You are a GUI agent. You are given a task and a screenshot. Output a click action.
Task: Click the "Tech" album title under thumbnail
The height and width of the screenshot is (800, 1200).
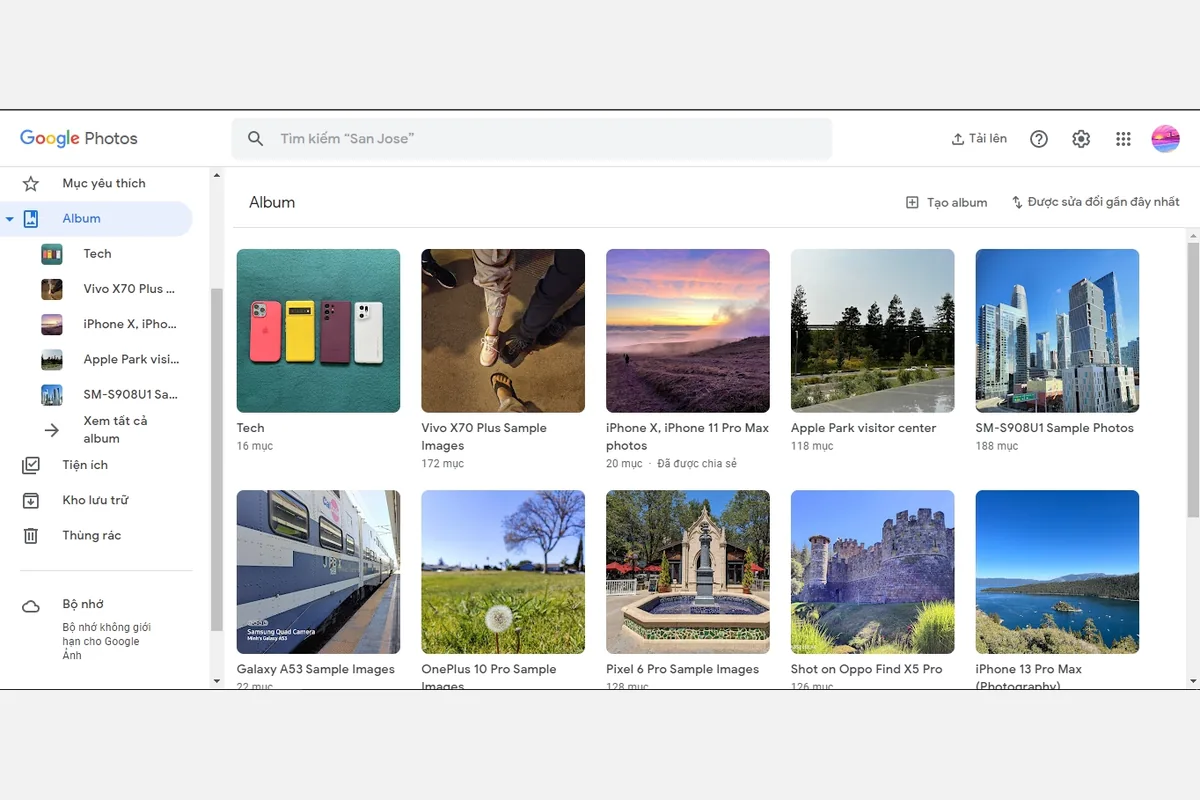(250, 428)
